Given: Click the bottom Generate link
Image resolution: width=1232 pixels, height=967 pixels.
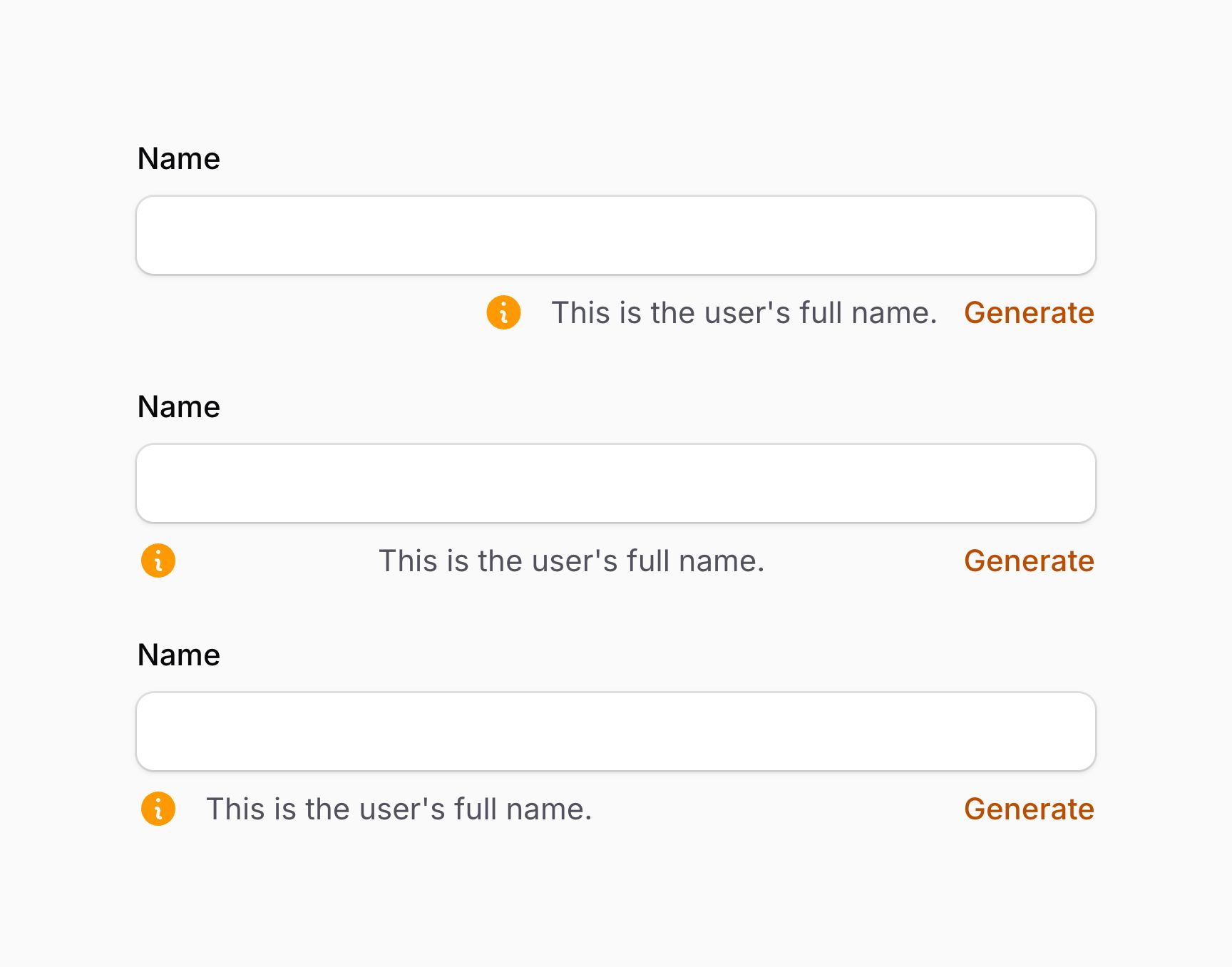Looking at the screenshot, I should (1029, 809).
